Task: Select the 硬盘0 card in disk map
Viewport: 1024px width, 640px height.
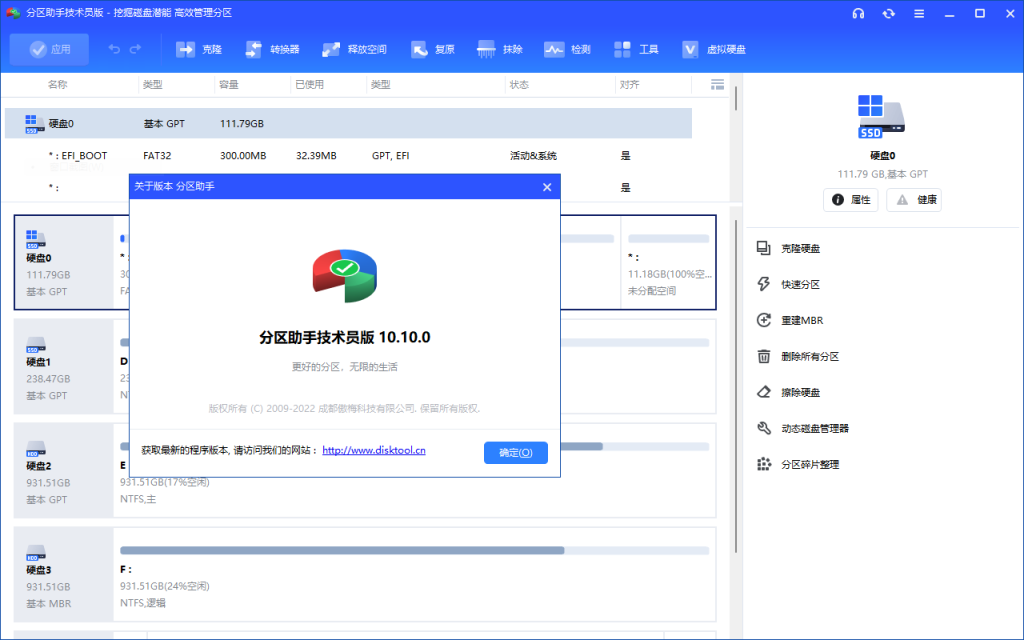Action: tap(63, 263)
